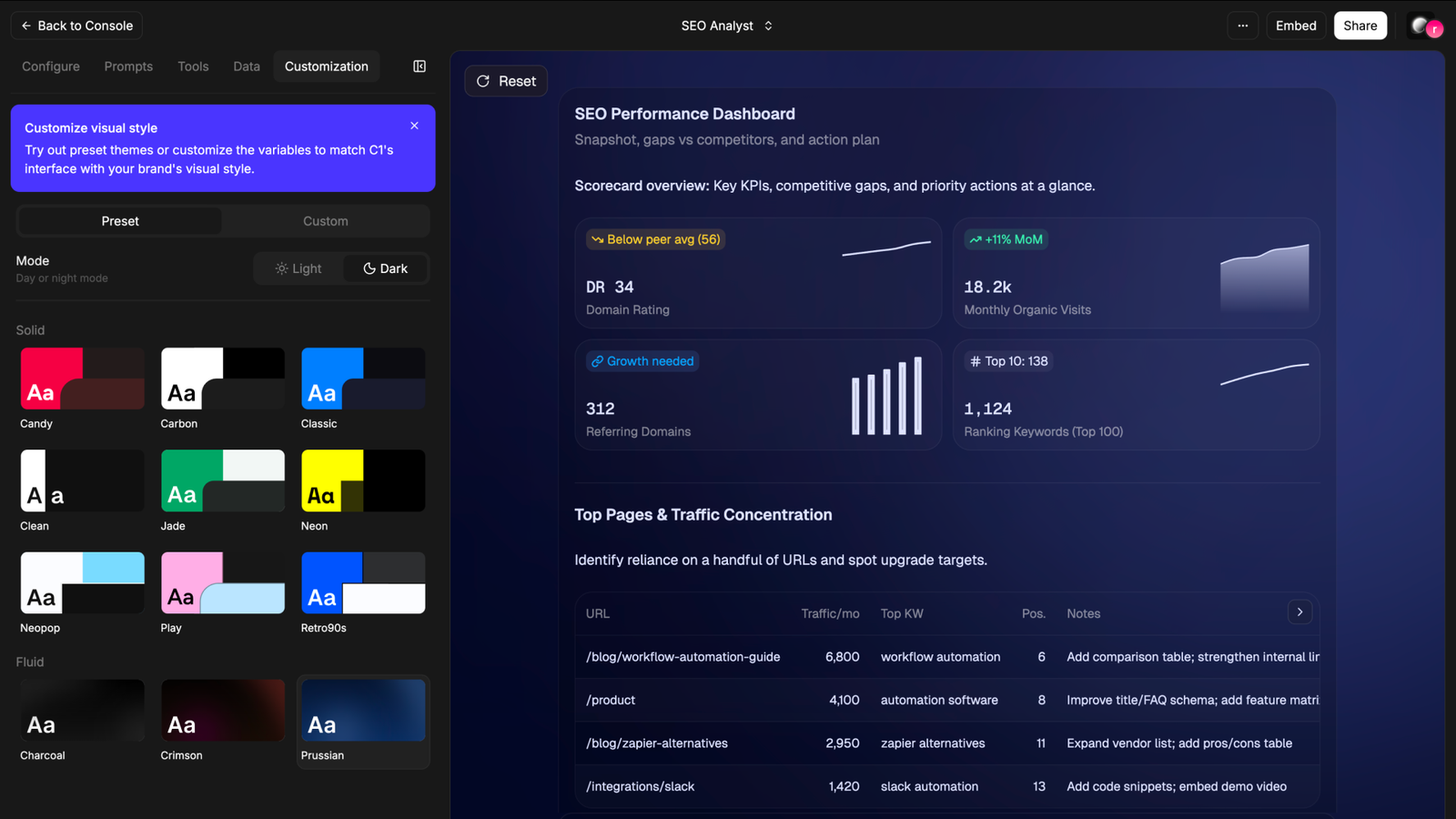Image resolution: width=1456 pixels, height=819 pixels.
Task: Close the Customize visual style banner
Action: pos(414,126)
